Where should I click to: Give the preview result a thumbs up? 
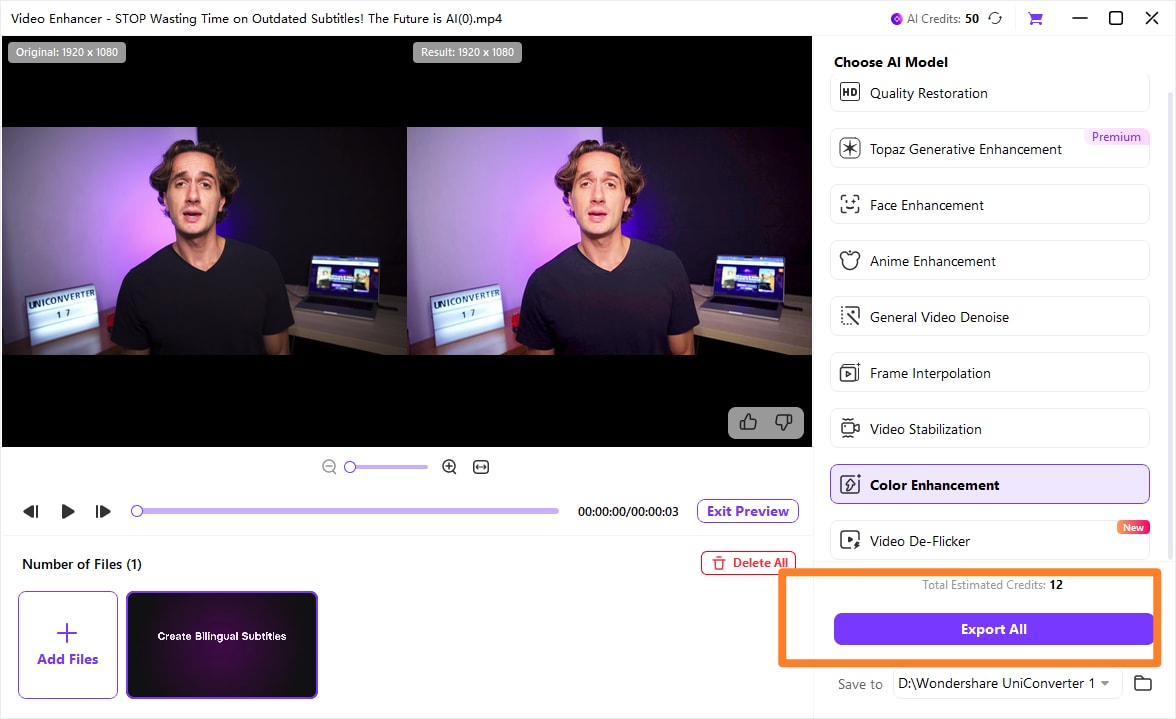click(748, 423)
